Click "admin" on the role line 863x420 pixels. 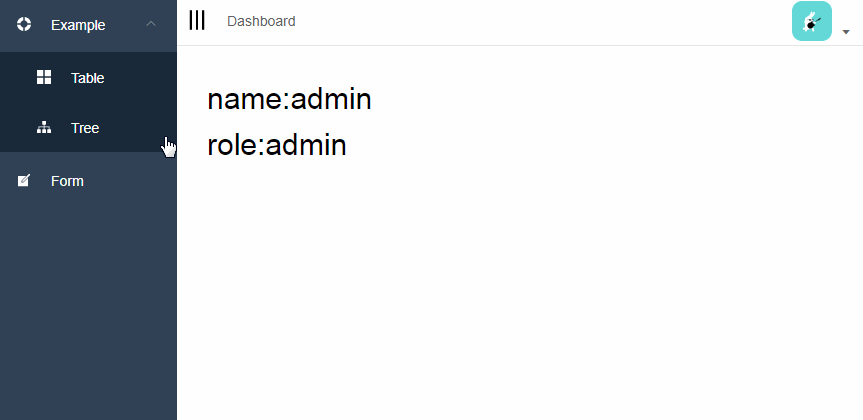tap(306, 146)
